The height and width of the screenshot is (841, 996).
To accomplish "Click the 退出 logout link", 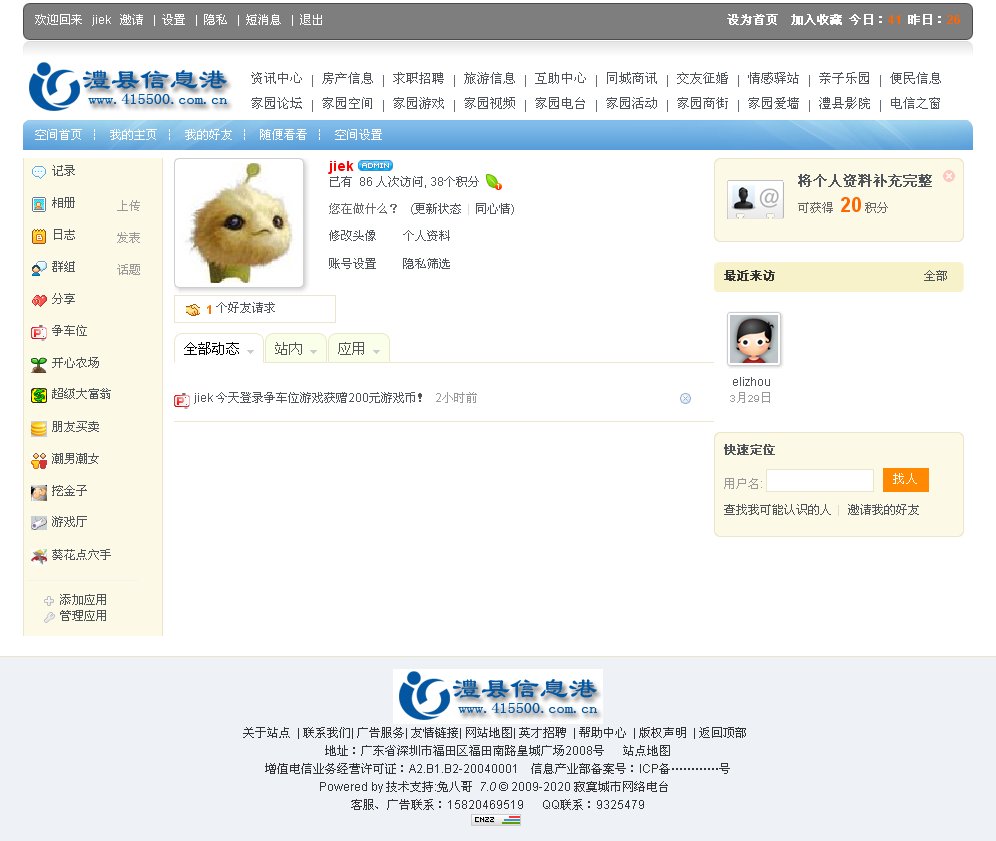I will click(311, 20).
